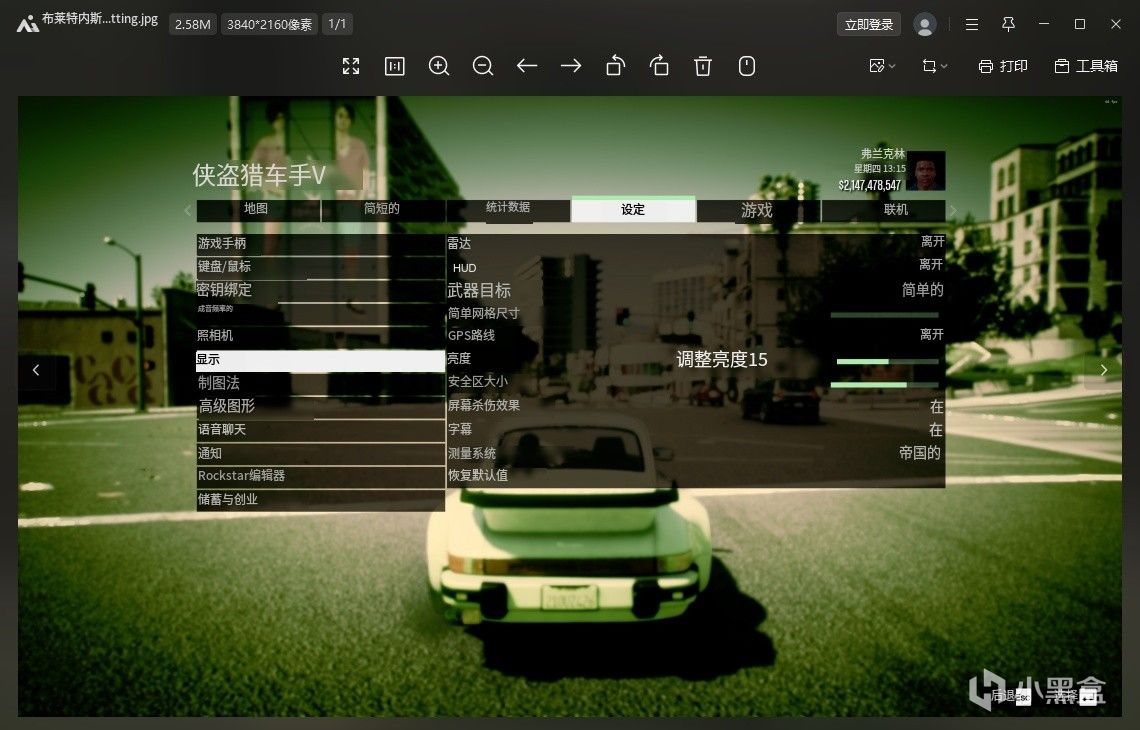
Task: Pin the window on top
Action: [x=1008, y=25]
